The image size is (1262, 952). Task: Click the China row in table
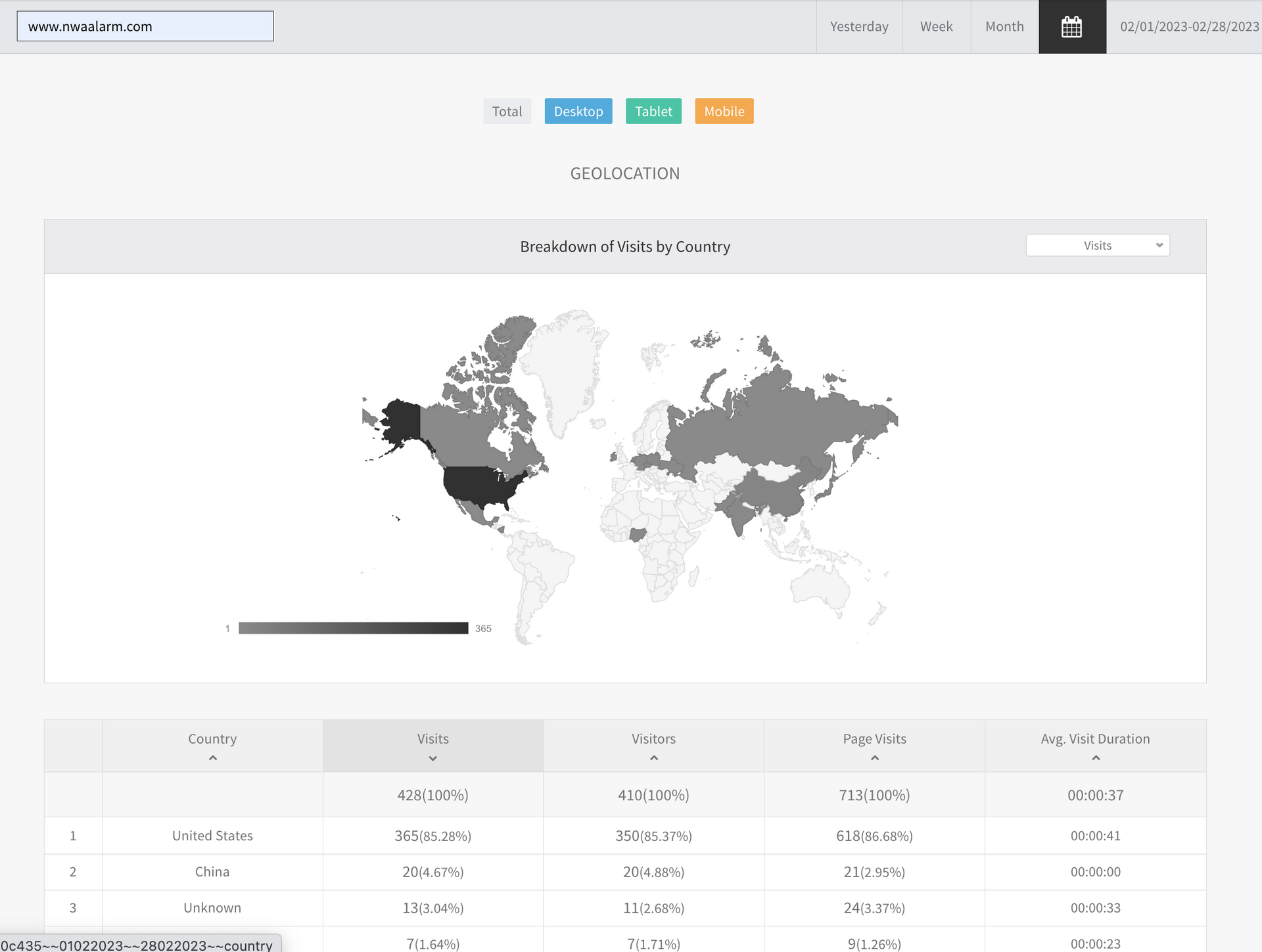(212, 872)
